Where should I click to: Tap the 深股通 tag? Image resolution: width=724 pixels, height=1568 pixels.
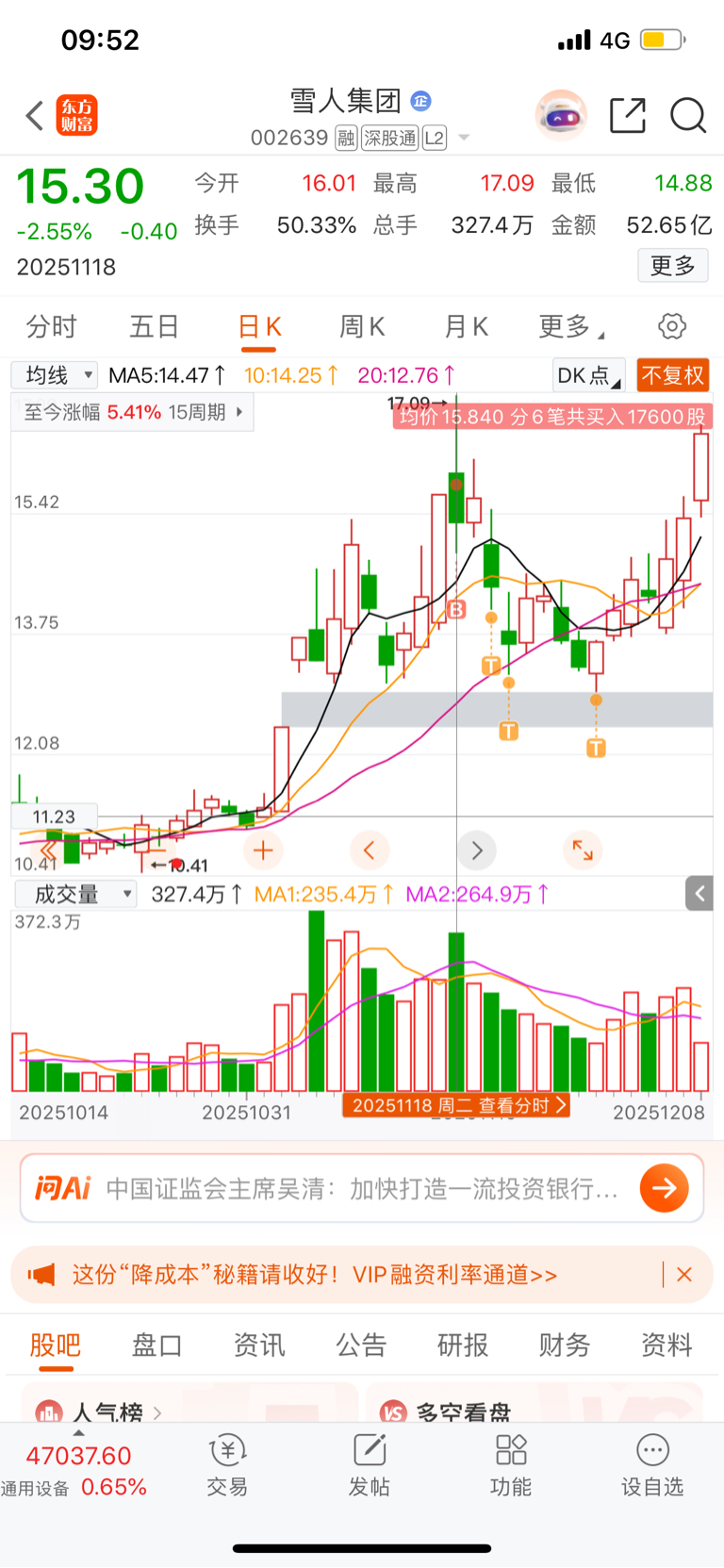(390, 139)
